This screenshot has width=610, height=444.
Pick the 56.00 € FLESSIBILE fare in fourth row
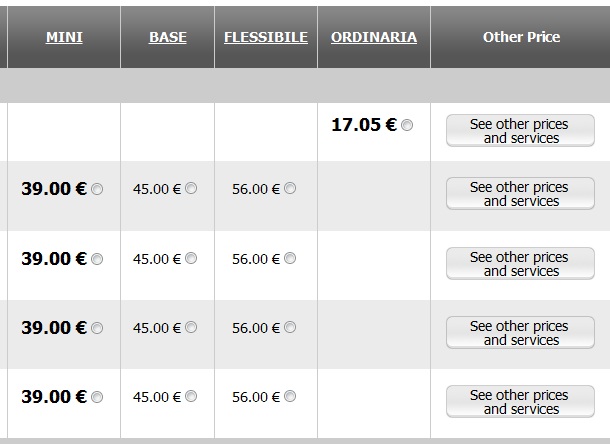pos(290,327)
